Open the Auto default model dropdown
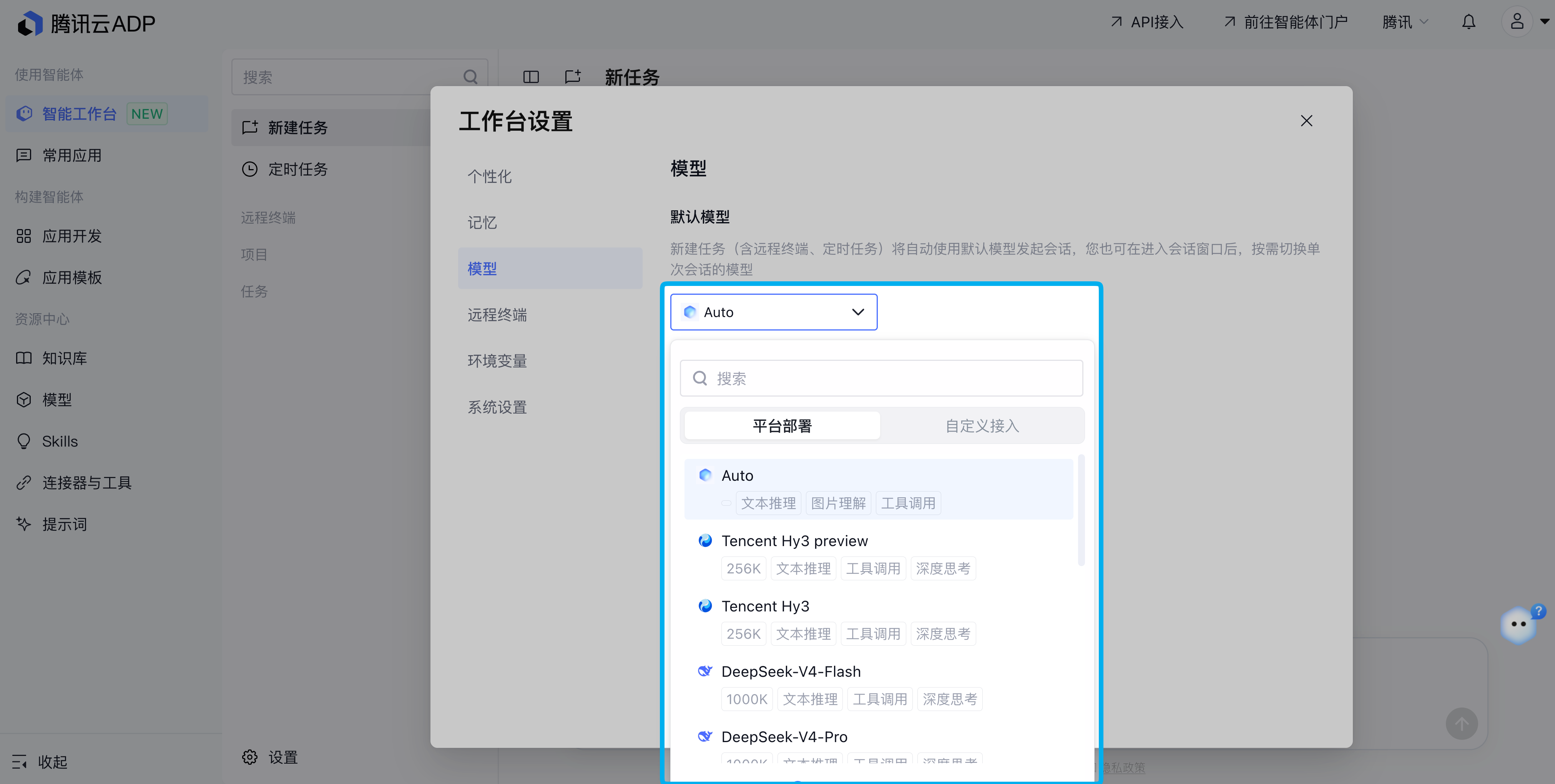Screen dimensions: 1555x784 pos(773,312)
